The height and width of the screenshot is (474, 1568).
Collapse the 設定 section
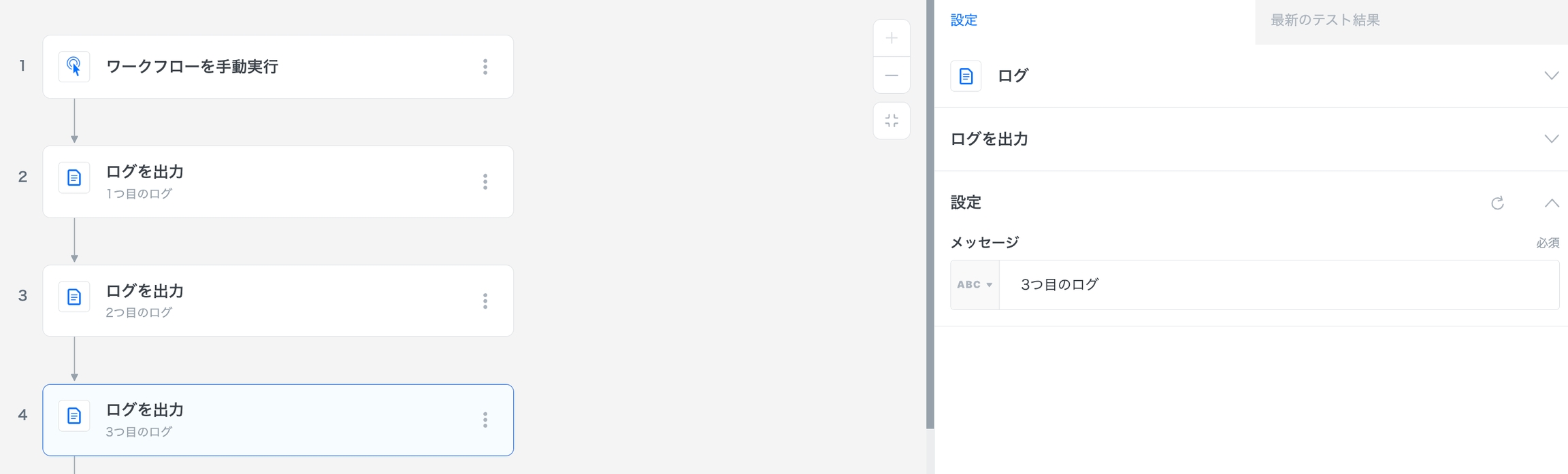pyautogui.click(x=1551, y=203)
